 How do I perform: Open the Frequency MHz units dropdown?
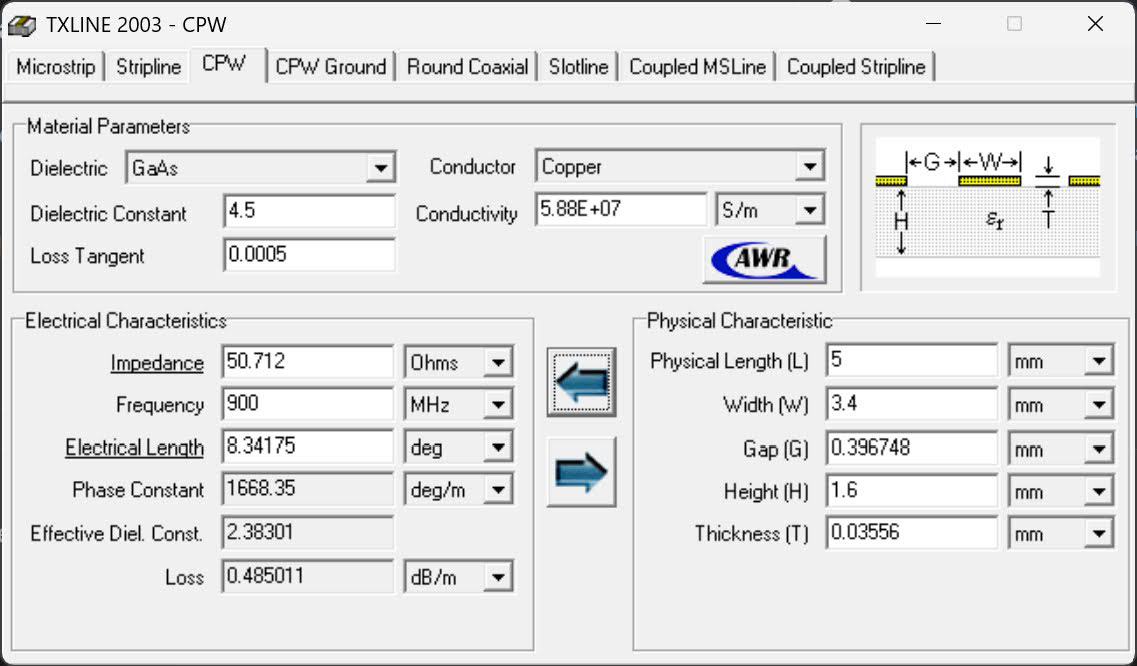pyautogui.click(x=498, y=405)
